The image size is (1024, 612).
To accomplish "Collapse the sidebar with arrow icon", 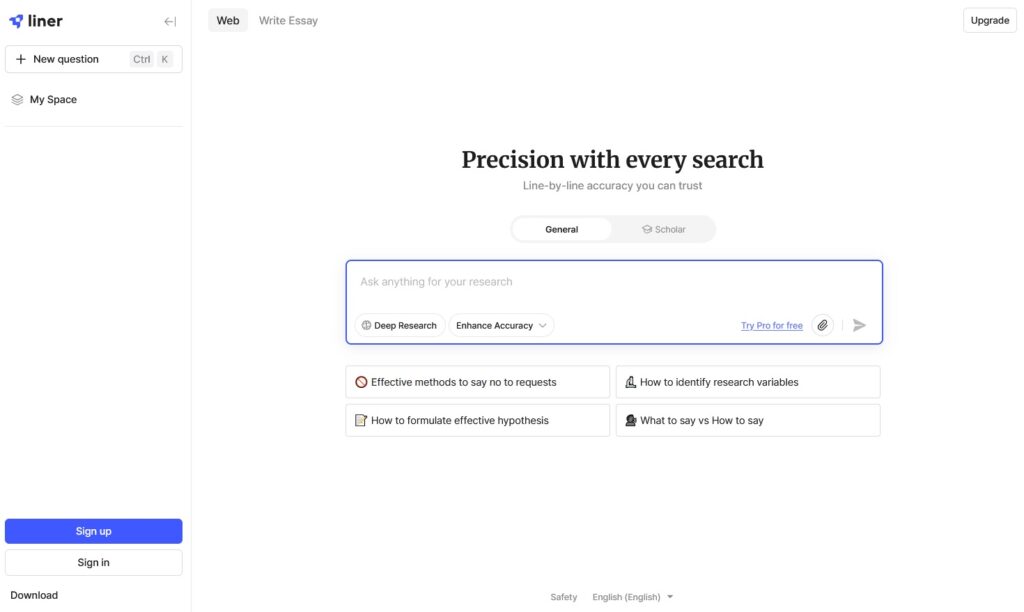I will pos(170,22).
